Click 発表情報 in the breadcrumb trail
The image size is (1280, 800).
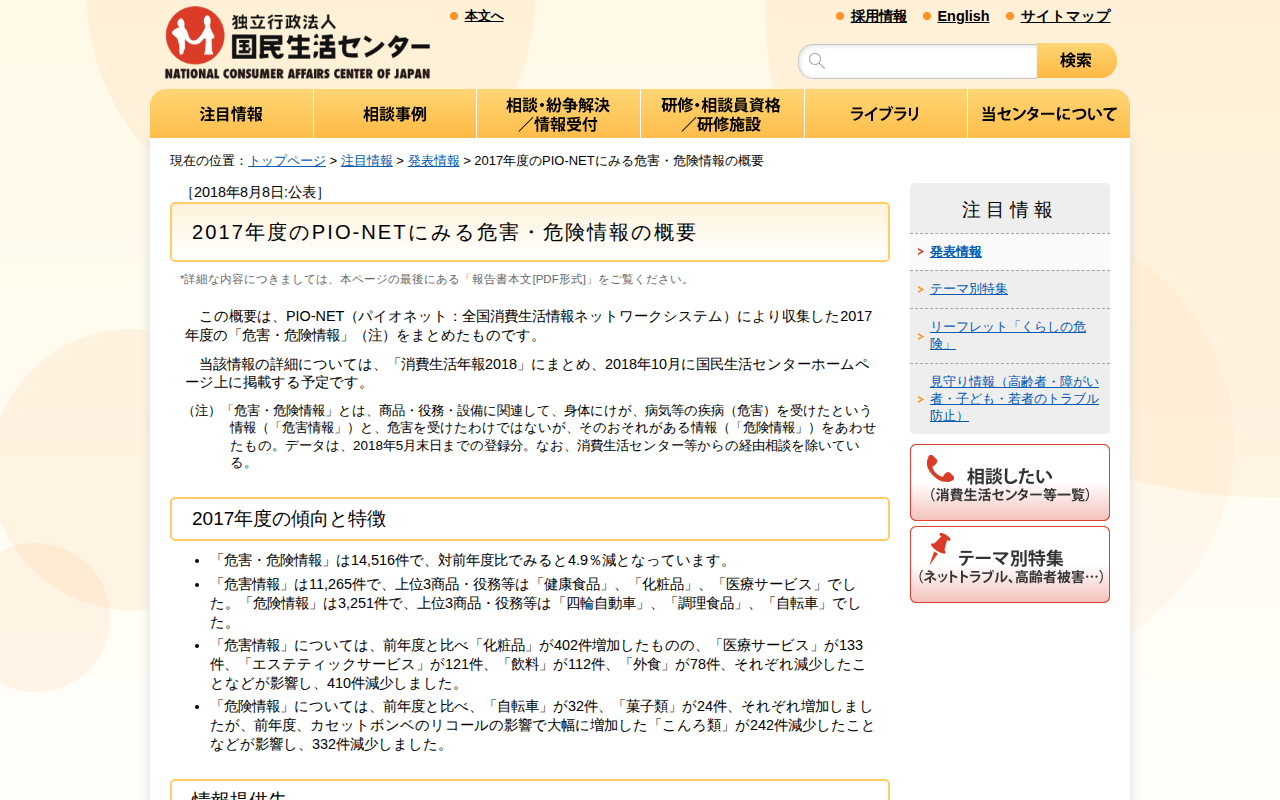click(x=434, y=161)
